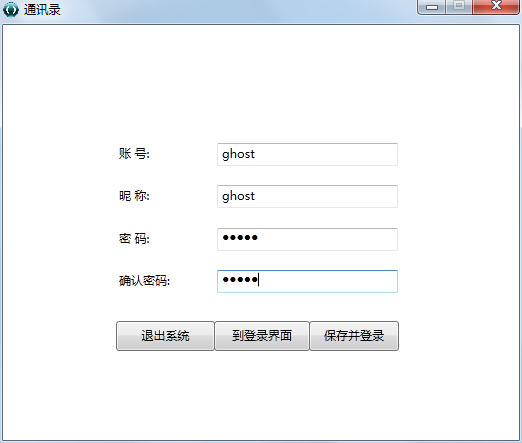The image size is (522, 443).
Task: Click the 通讯录 window title text
Action: click(42, 9)
